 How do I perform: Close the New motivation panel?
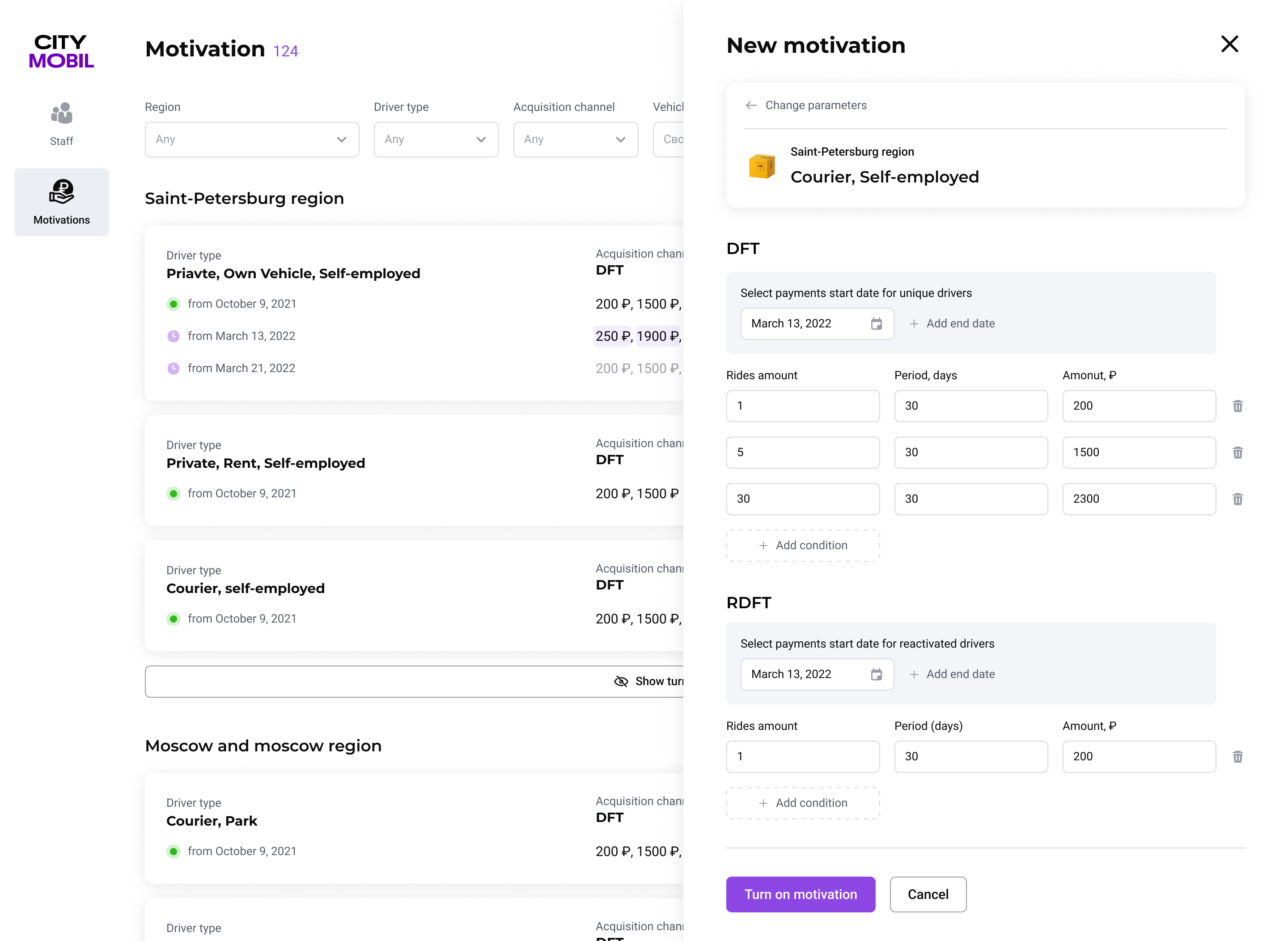tap(1229, 44)
